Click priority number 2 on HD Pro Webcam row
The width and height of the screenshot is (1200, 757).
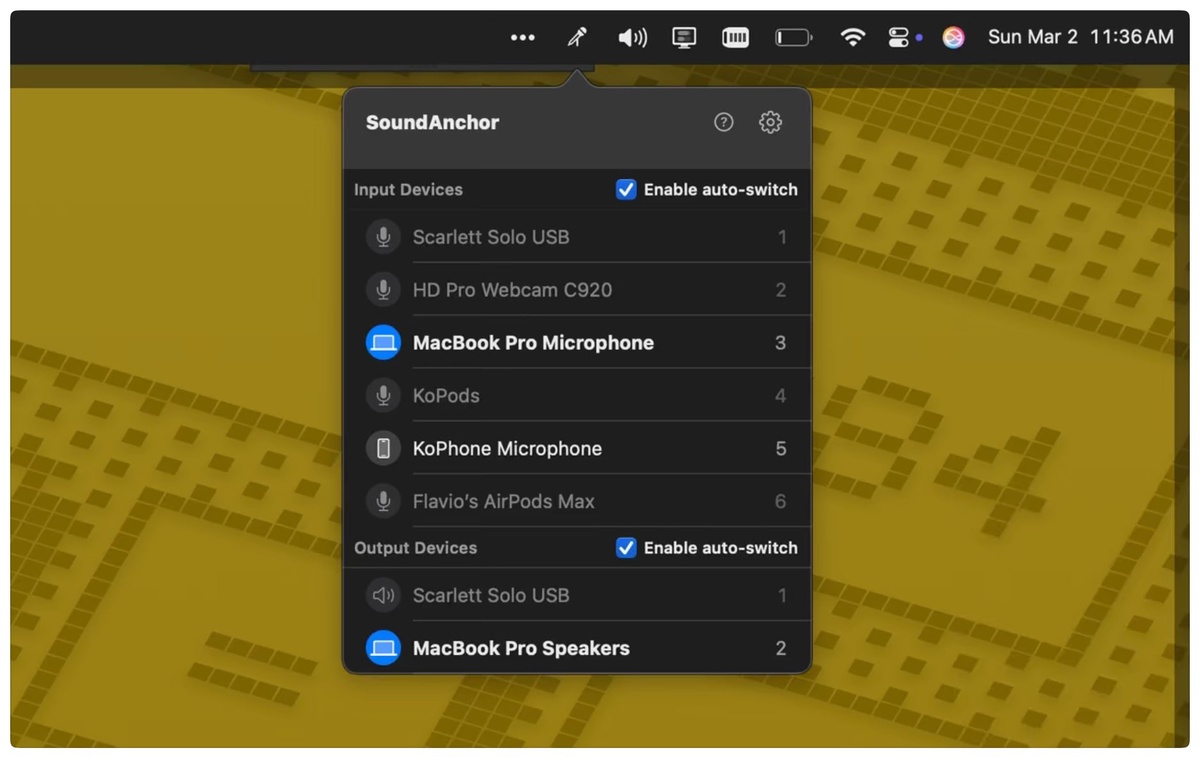point(781,290)
